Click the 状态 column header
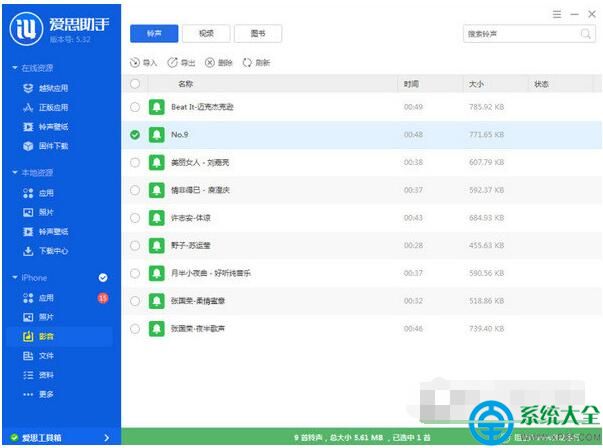 tap(541, 84)
